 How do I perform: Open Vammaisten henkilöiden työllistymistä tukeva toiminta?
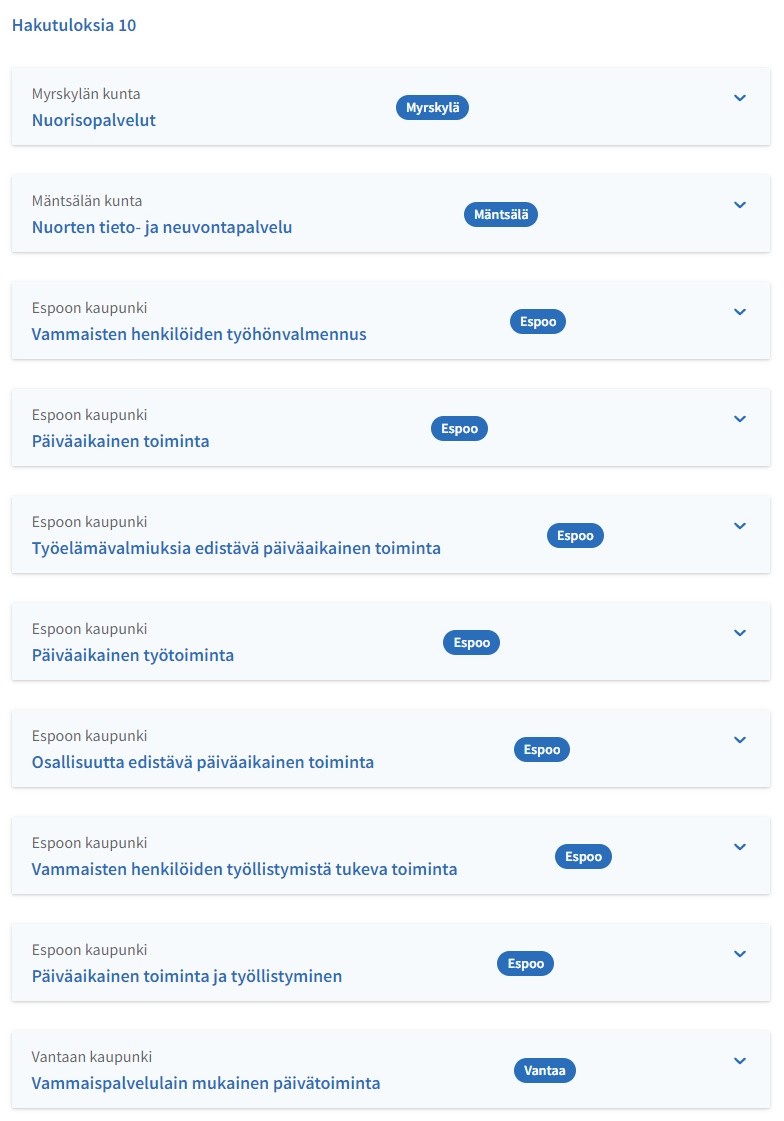tap(245, 869)
